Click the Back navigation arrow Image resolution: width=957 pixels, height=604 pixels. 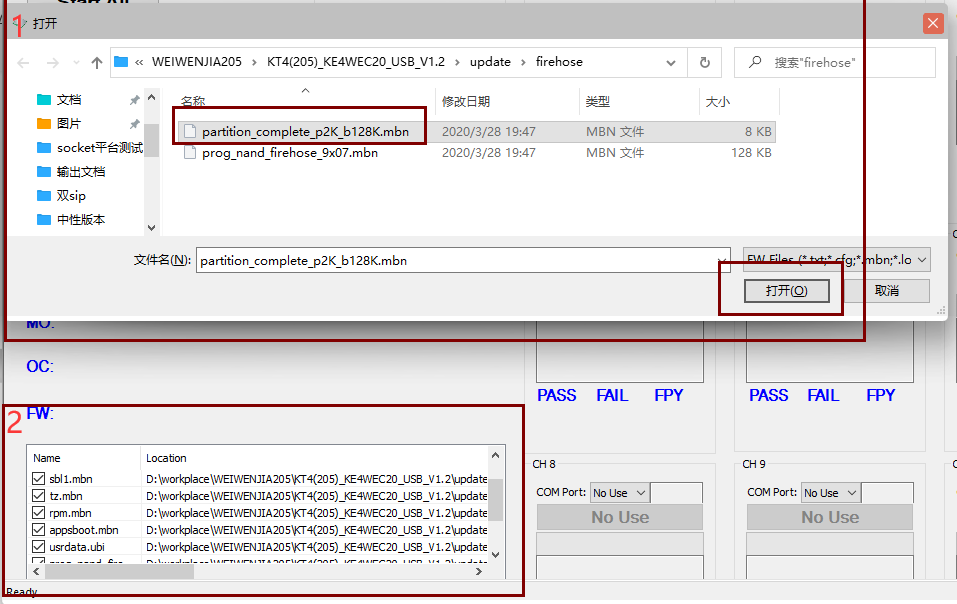click(x=24, y=62)
